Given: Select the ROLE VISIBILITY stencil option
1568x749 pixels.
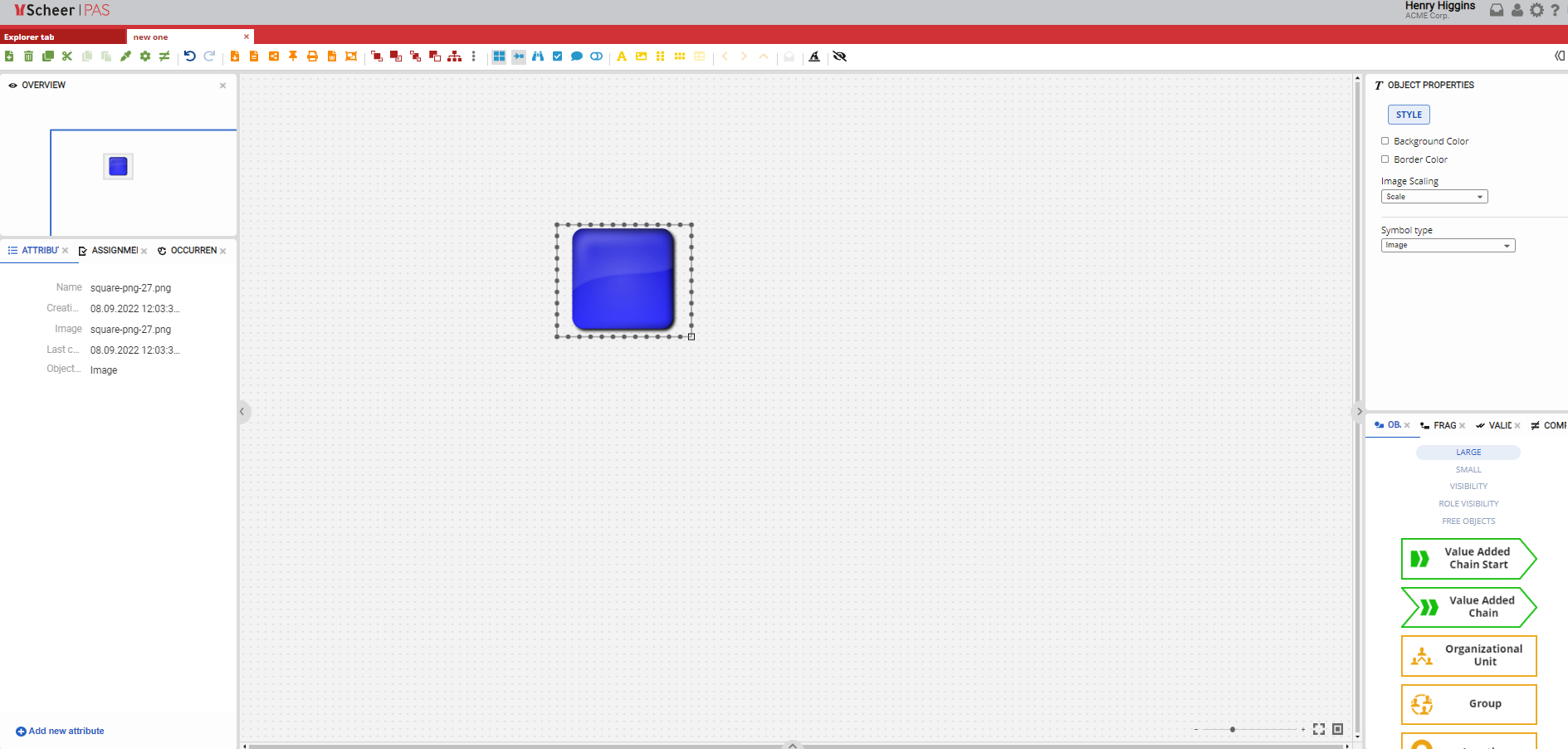Looking at the screenshot, I should tap(1468, 504).
